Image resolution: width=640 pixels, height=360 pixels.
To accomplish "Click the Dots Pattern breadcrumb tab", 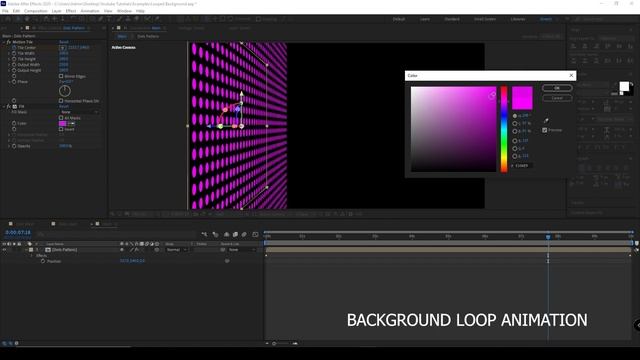I will click(148, 36).
